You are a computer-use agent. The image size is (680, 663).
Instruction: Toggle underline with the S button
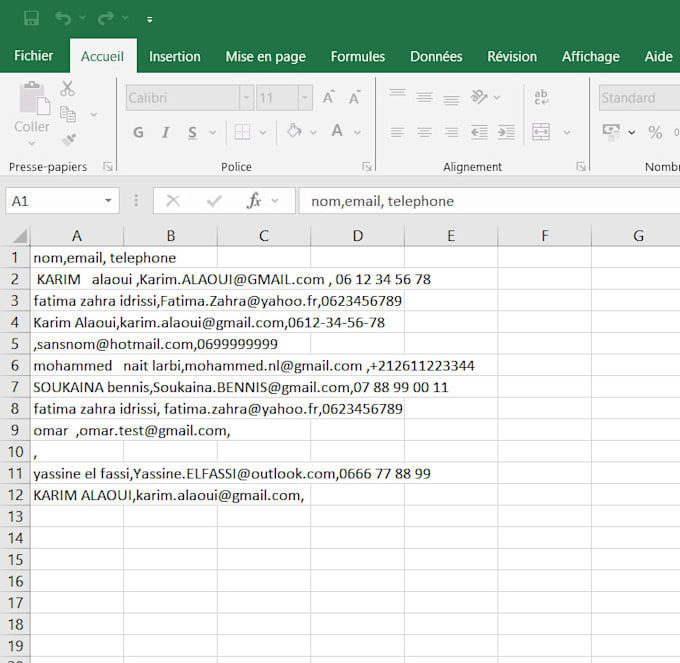click(x=193, y=133)
